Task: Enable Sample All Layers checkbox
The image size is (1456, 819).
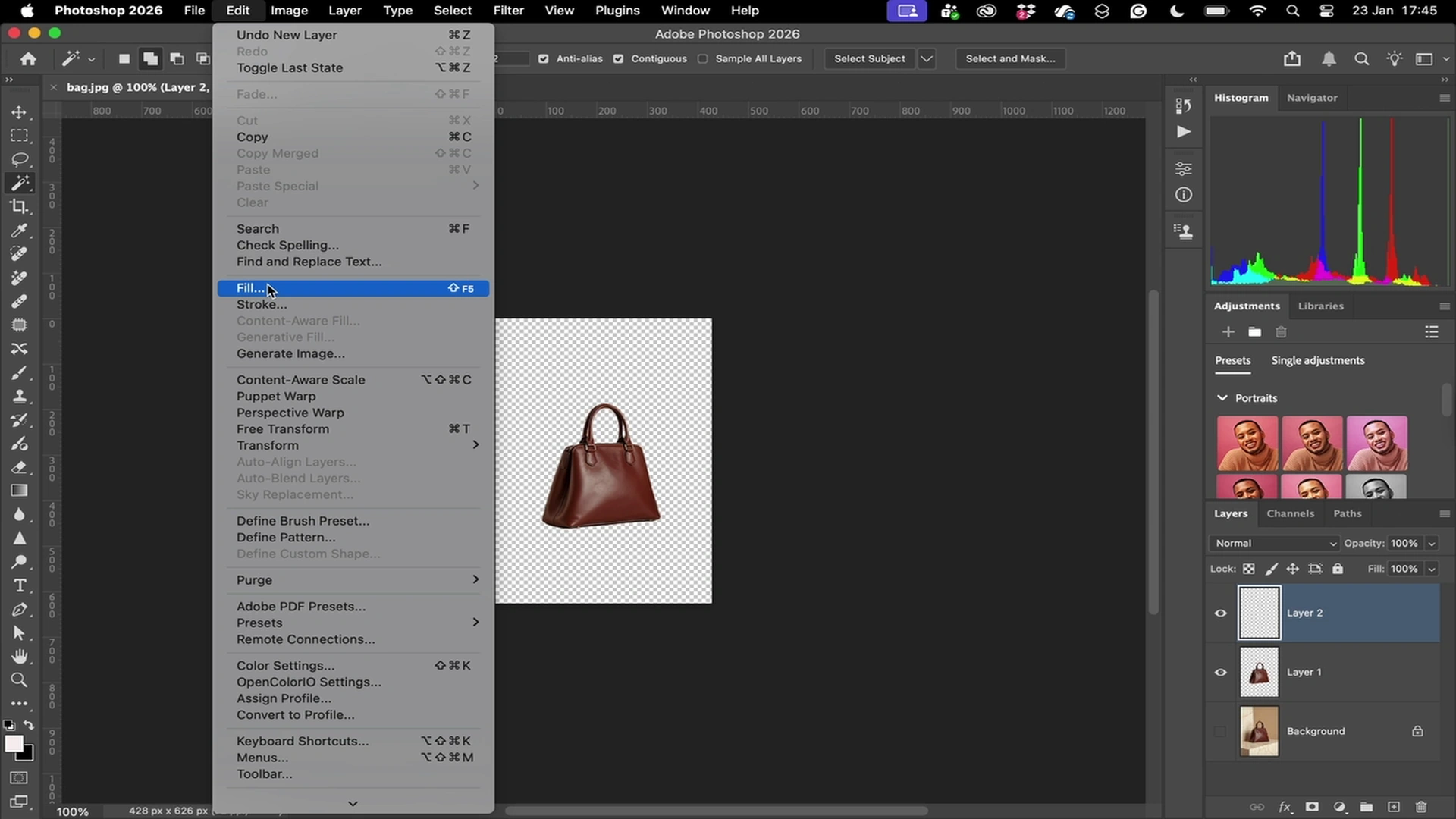Action: pyautogui.click(x=703, y=58)
